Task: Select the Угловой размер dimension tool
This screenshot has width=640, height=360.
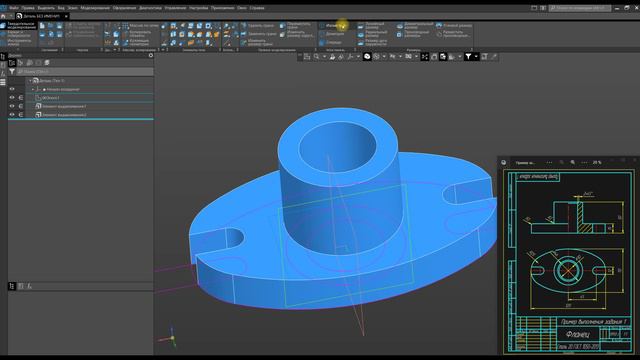Action: click(x=454, y=25)
